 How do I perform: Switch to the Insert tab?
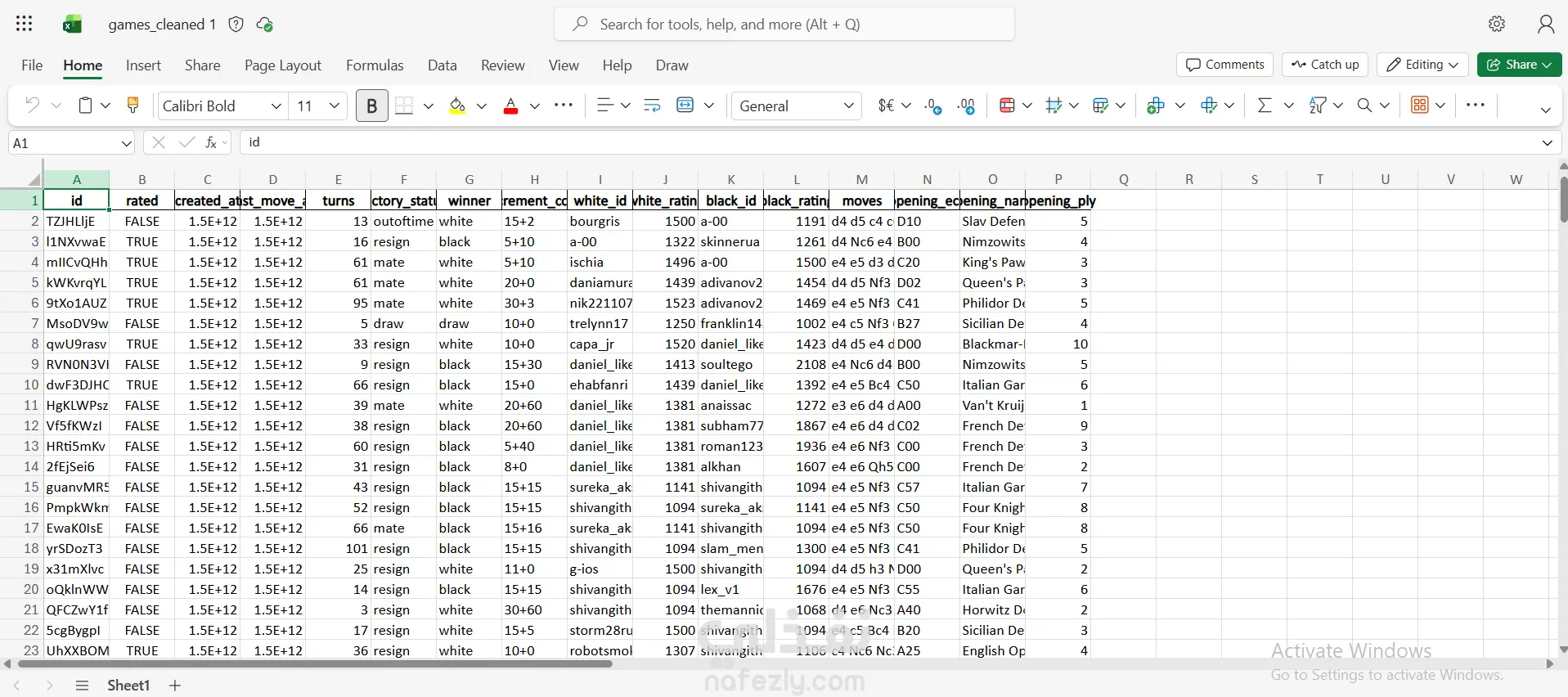click(143, 65)
